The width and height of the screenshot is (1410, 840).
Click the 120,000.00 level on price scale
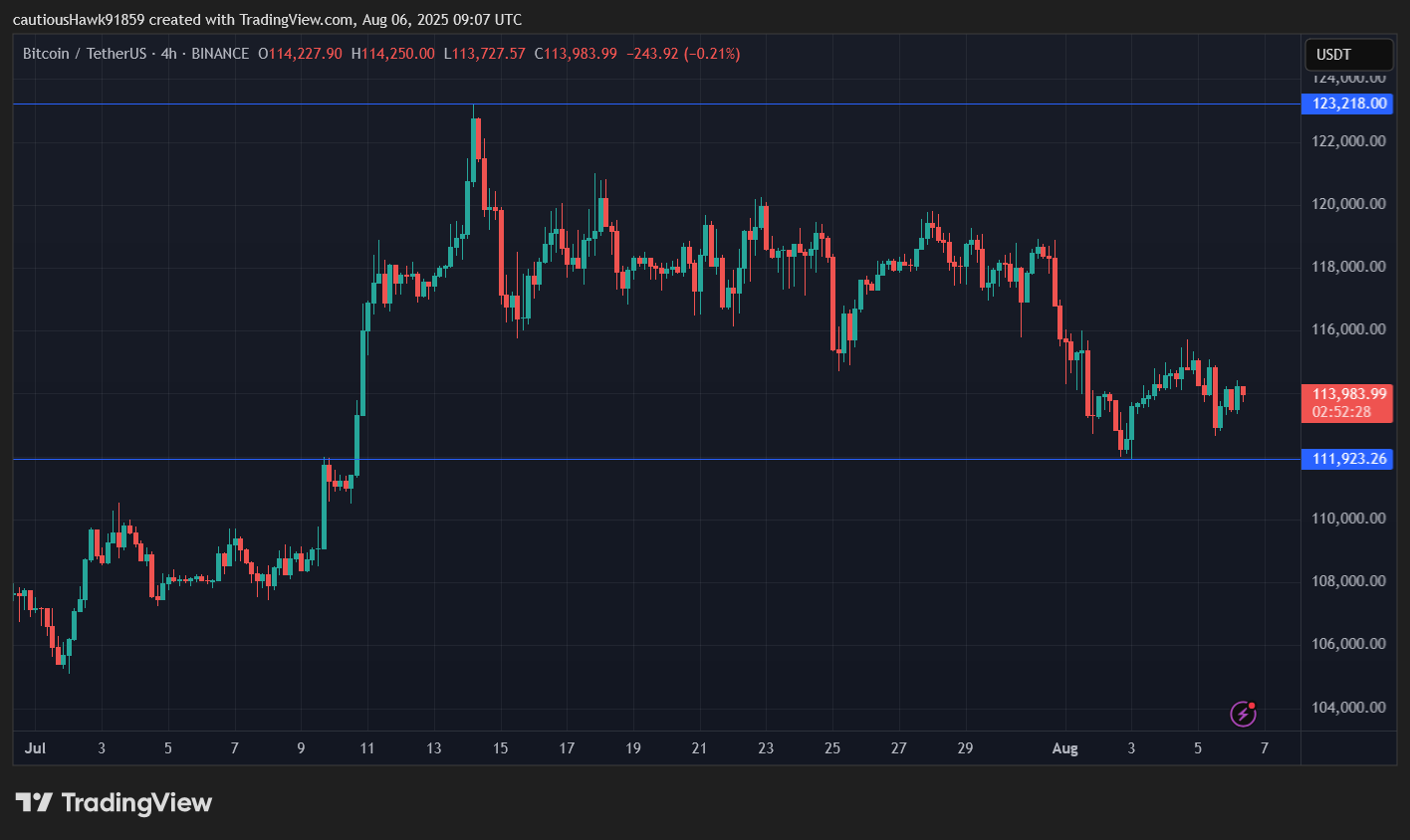[1350, 203]
